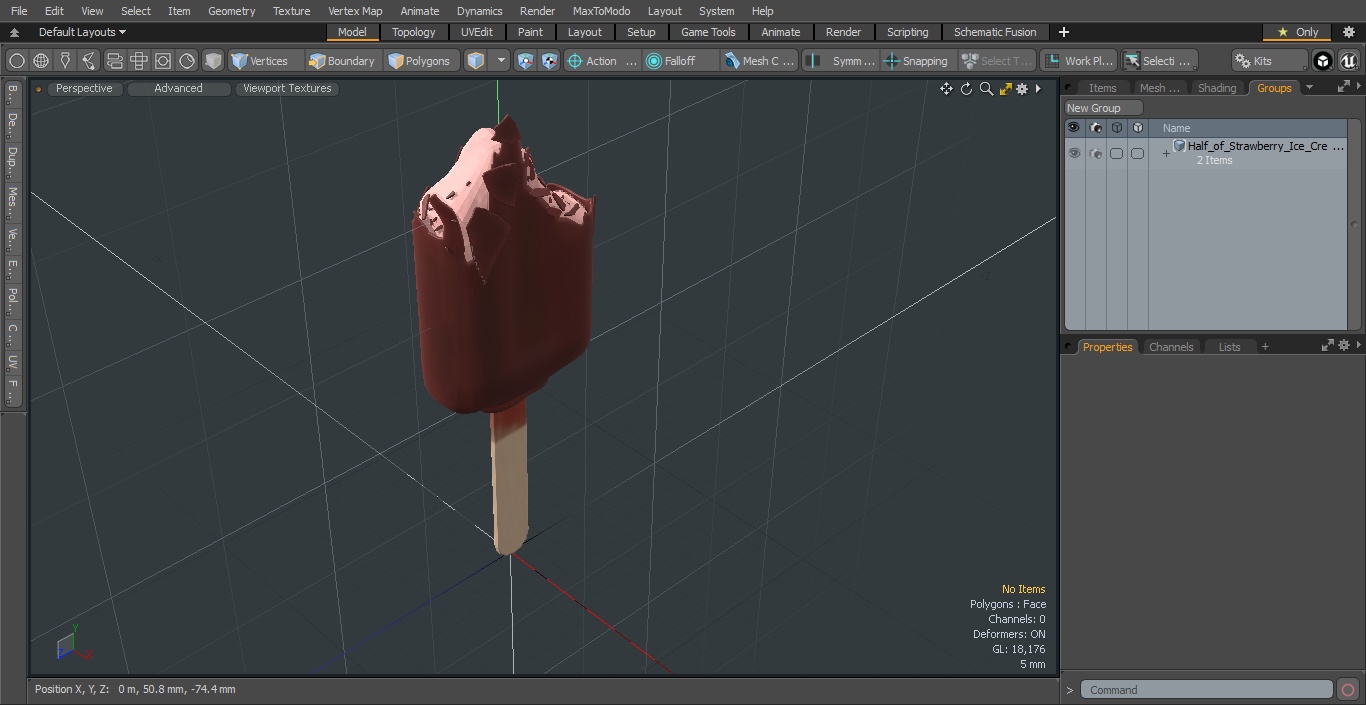Switch to the Paint layout tab

531,32
